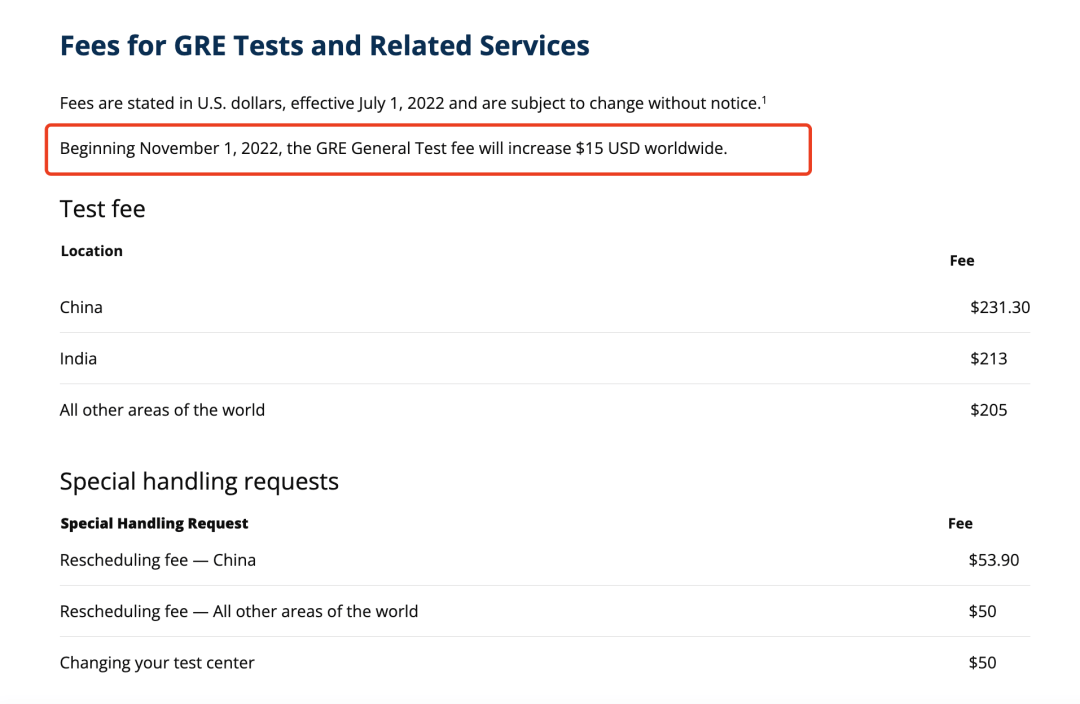Click the "Fee" header in Test fee table

click(x=961, y=260)
